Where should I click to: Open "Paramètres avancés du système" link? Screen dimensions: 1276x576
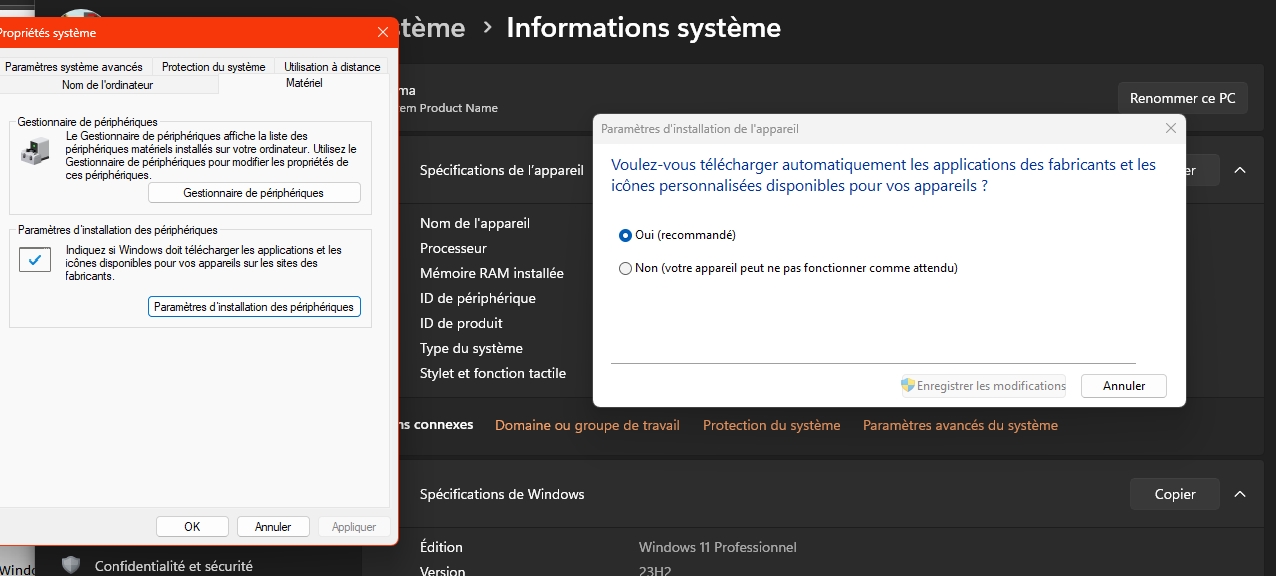point(960,425)
